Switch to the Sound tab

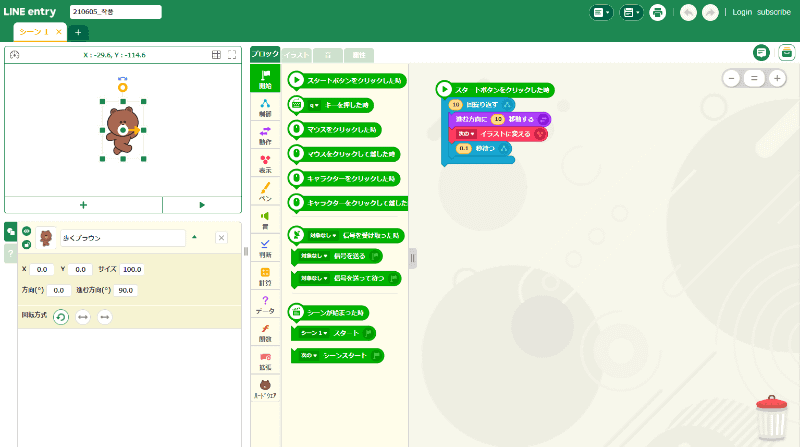coord(328,55)
